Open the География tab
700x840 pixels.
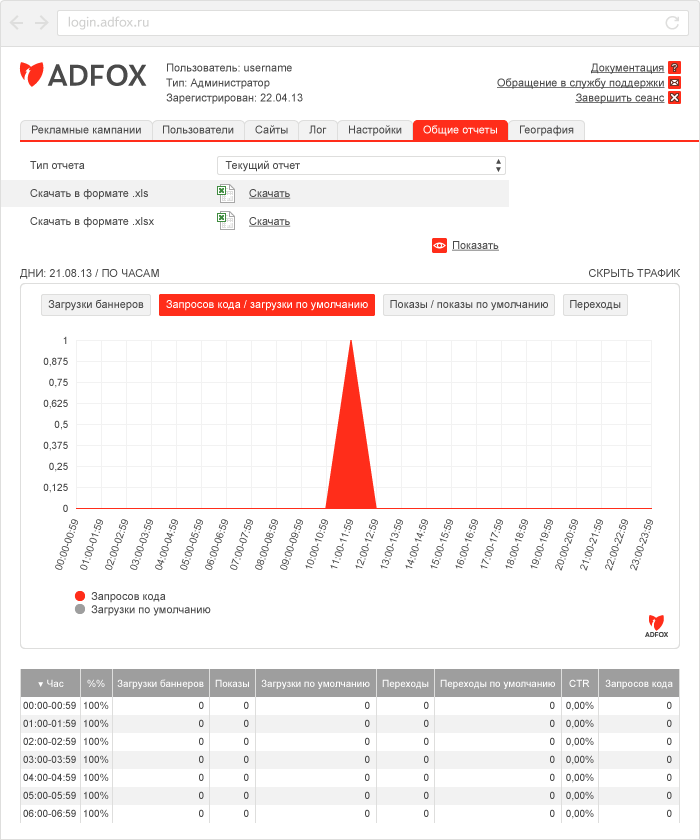pyautogui.click(x=546, y=130)
